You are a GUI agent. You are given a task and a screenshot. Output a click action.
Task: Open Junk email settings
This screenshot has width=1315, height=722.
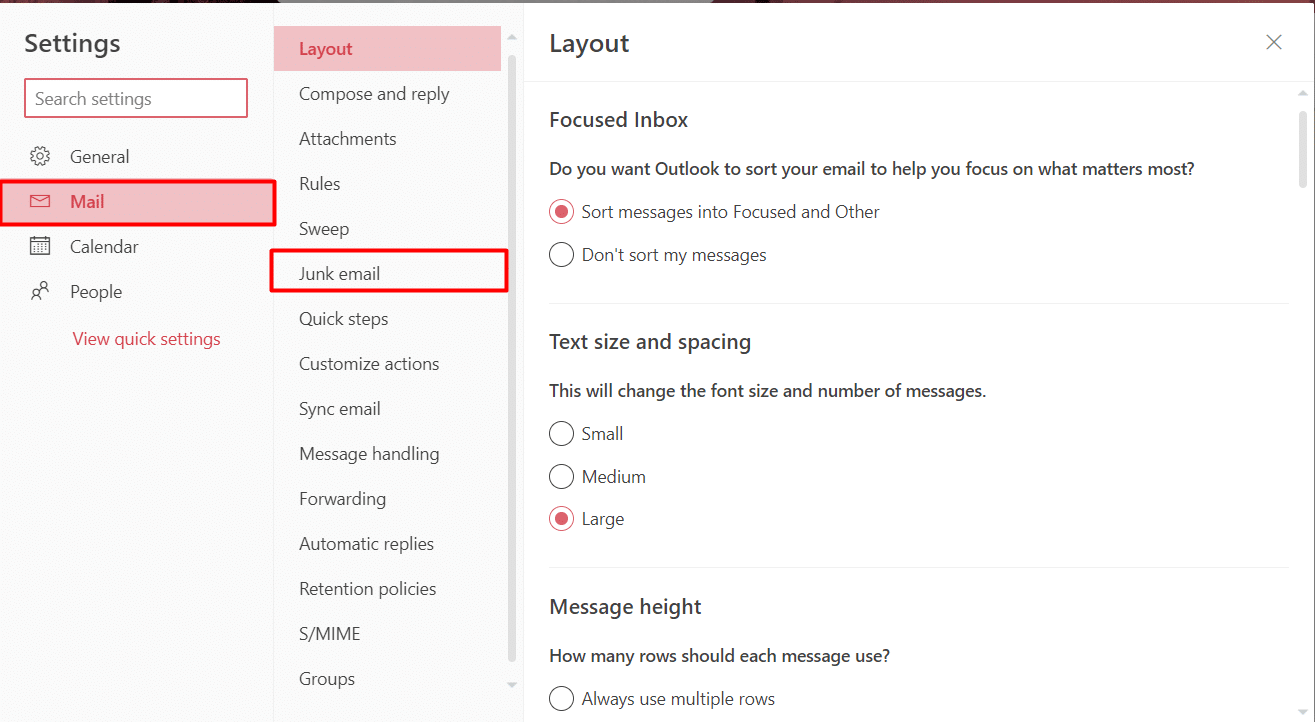click(340, 274)
